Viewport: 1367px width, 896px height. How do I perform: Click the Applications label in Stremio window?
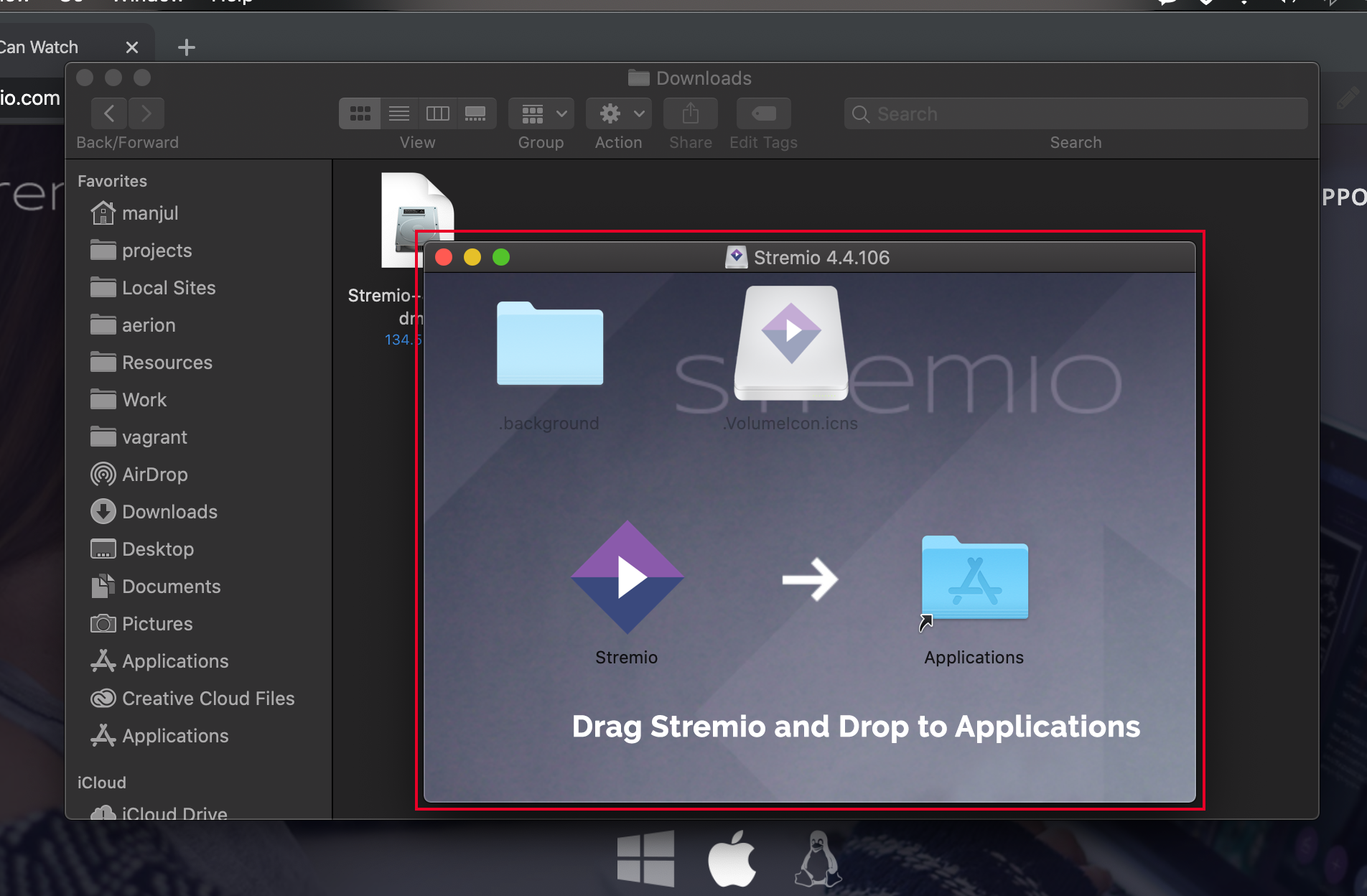point(974,658)
